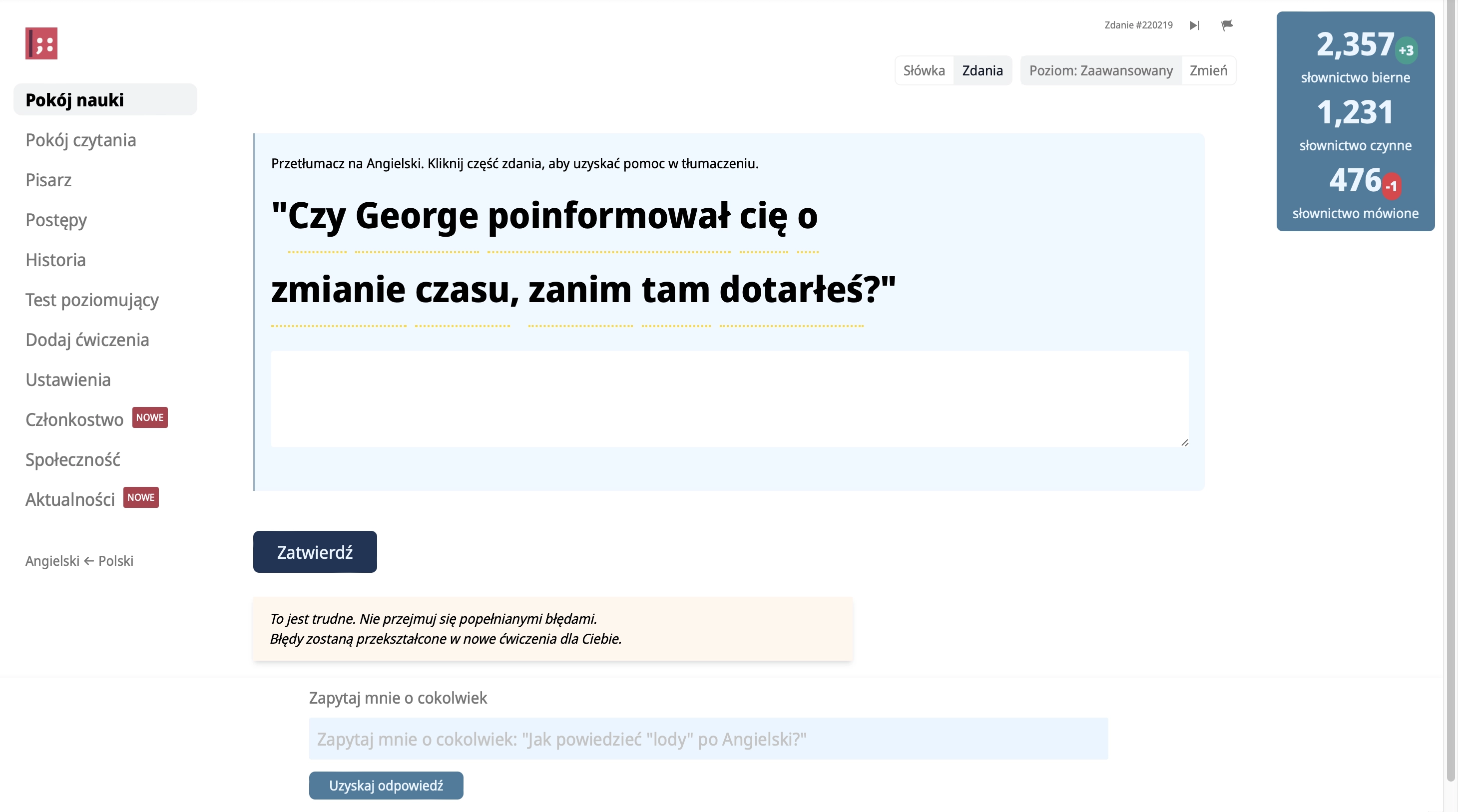Focus the translation answer text area
Screen dimensions: 1458x812
tap(729, 399)
